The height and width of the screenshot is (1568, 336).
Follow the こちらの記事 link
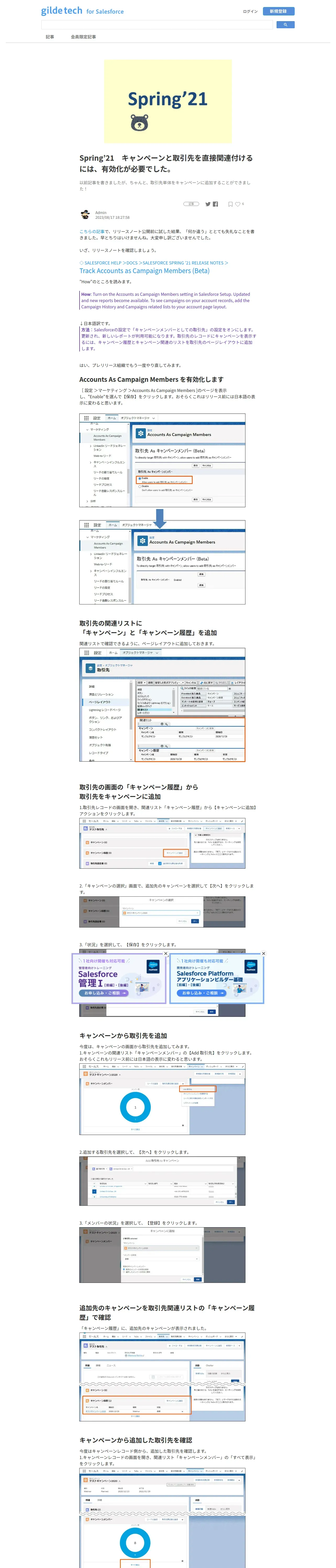(92, 231)
